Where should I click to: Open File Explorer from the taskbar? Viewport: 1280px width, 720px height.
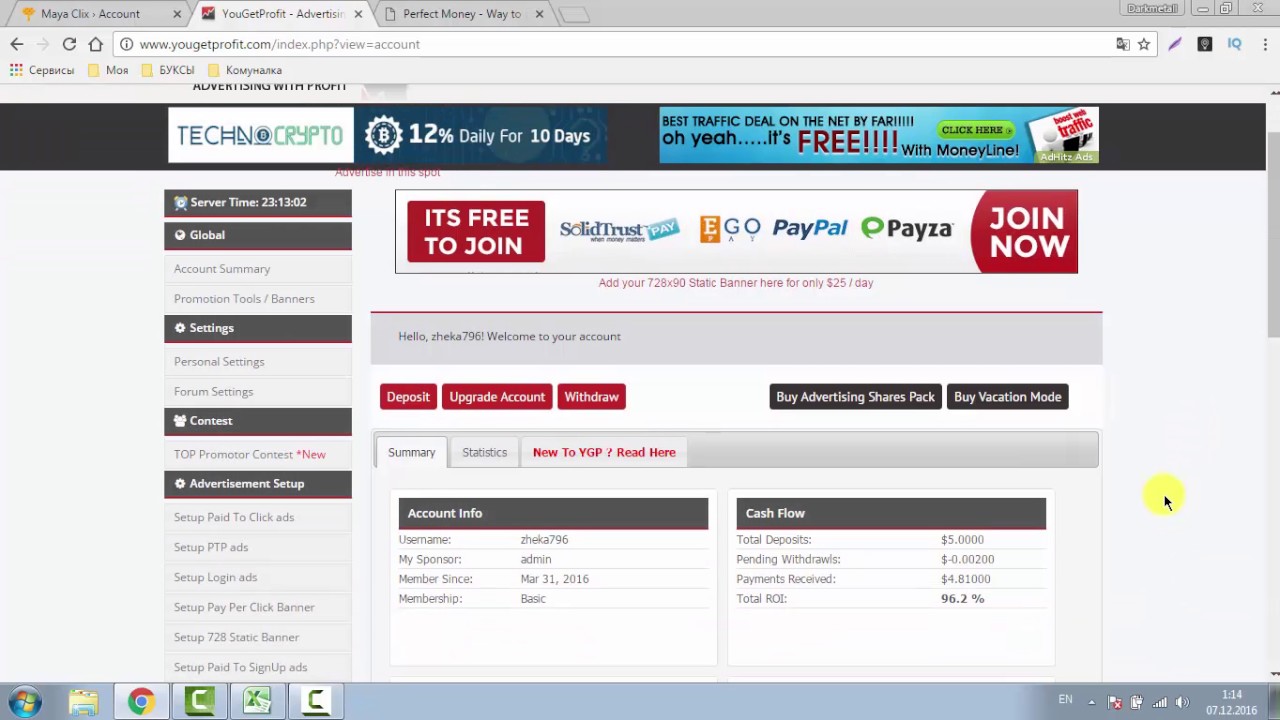pyautogui.click(x=83, y=702)
